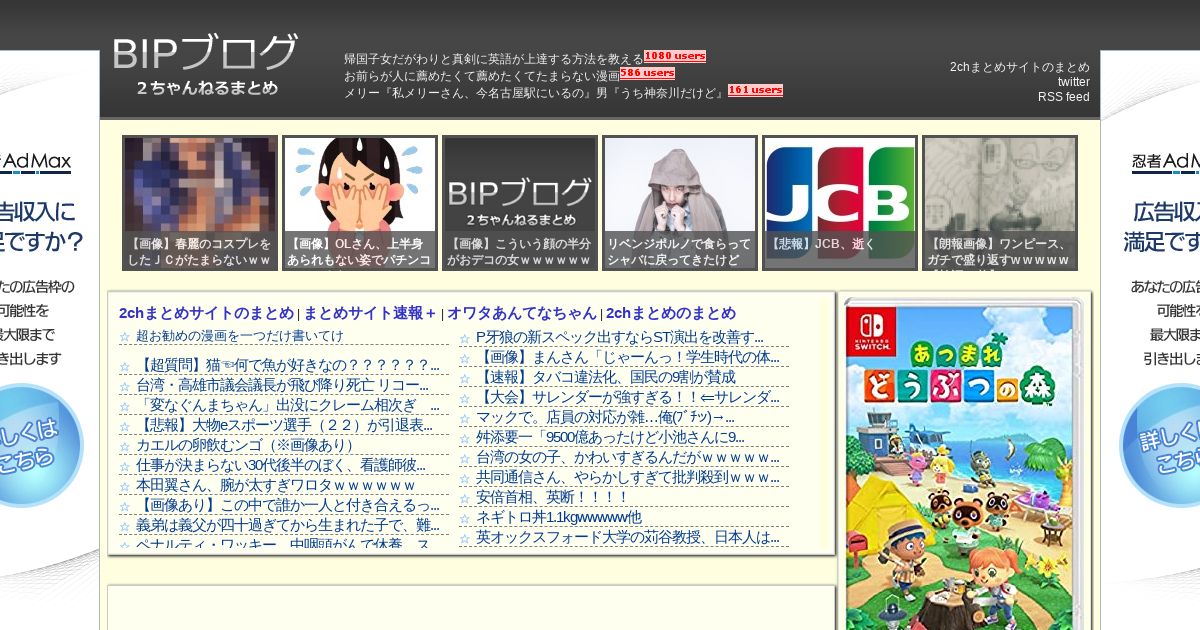Open OLさん、上半身 illustration thumbnail
Image resolution: width=1200 pixels, height=630 pixels.
(360, 203)
